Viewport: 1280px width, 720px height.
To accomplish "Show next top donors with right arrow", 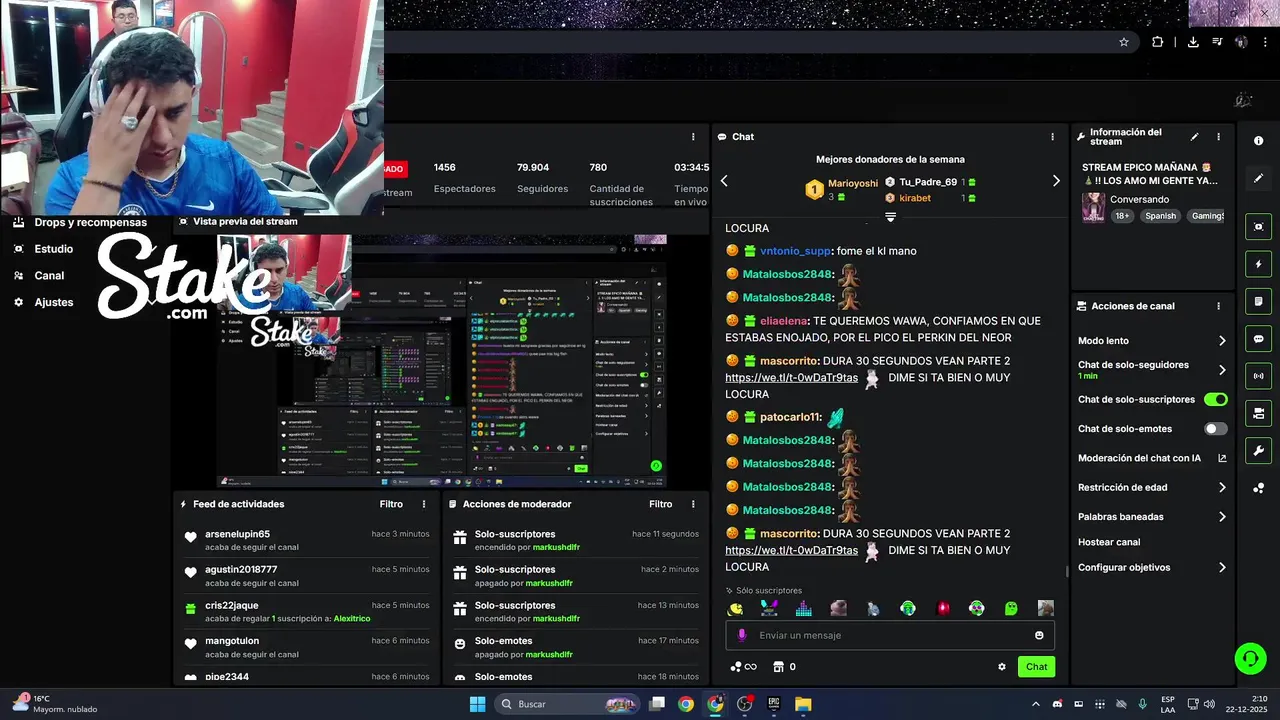I will pos(1056,181).
